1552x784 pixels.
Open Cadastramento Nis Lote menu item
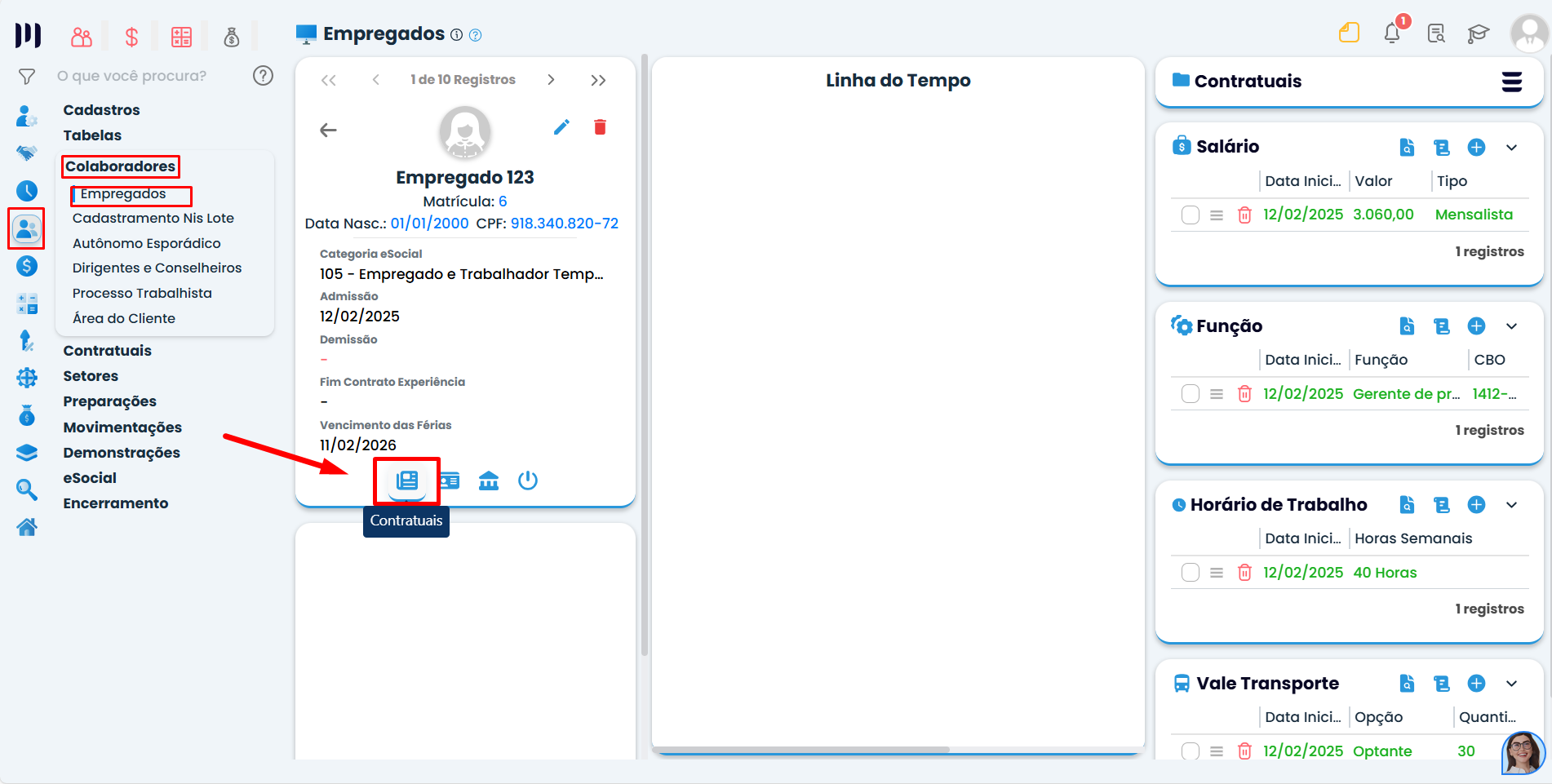tap(153, 219)
